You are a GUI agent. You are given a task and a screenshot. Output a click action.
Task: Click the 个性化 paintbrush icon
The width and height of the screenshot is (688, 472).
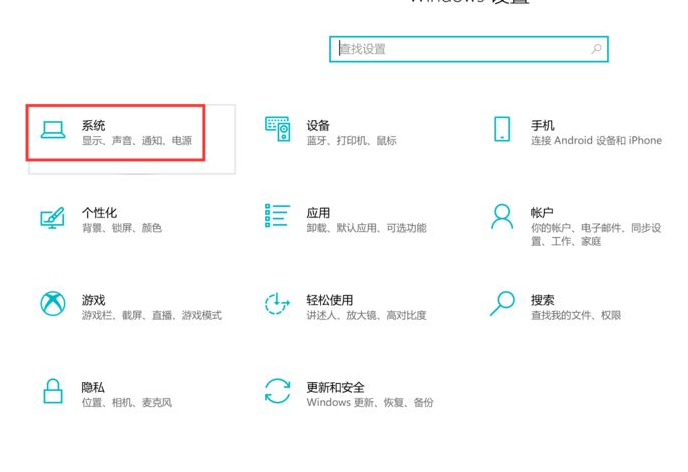point(53,217)
